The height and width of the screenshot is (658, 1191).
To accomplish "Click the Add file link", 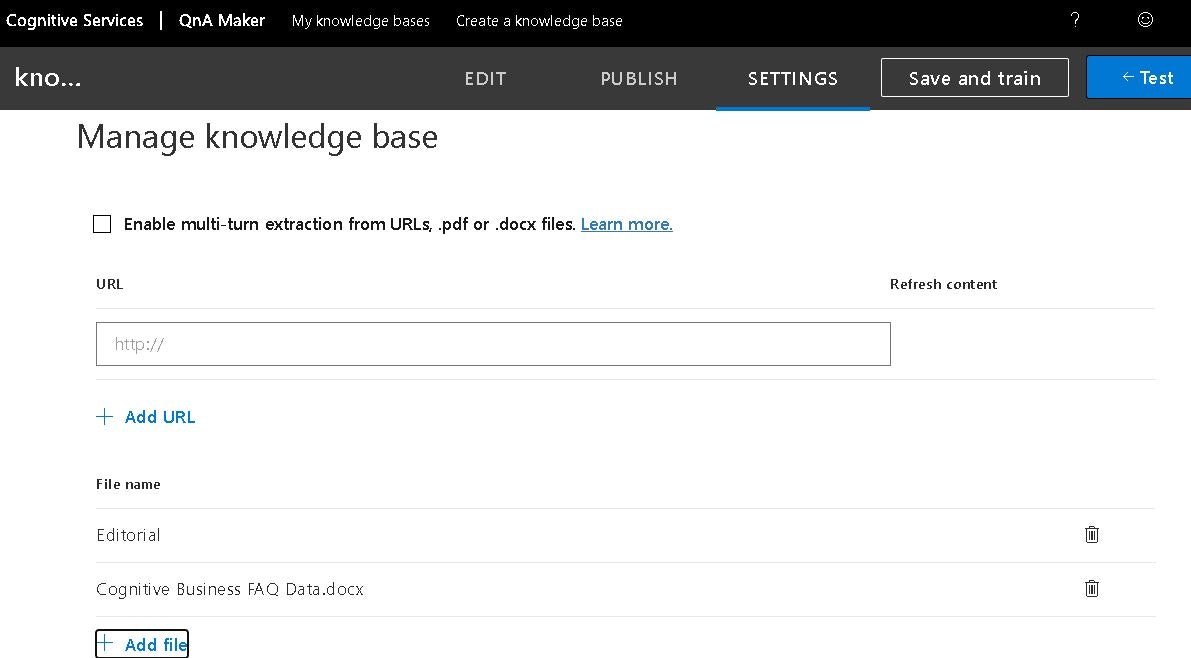I will tap(156, 645).
